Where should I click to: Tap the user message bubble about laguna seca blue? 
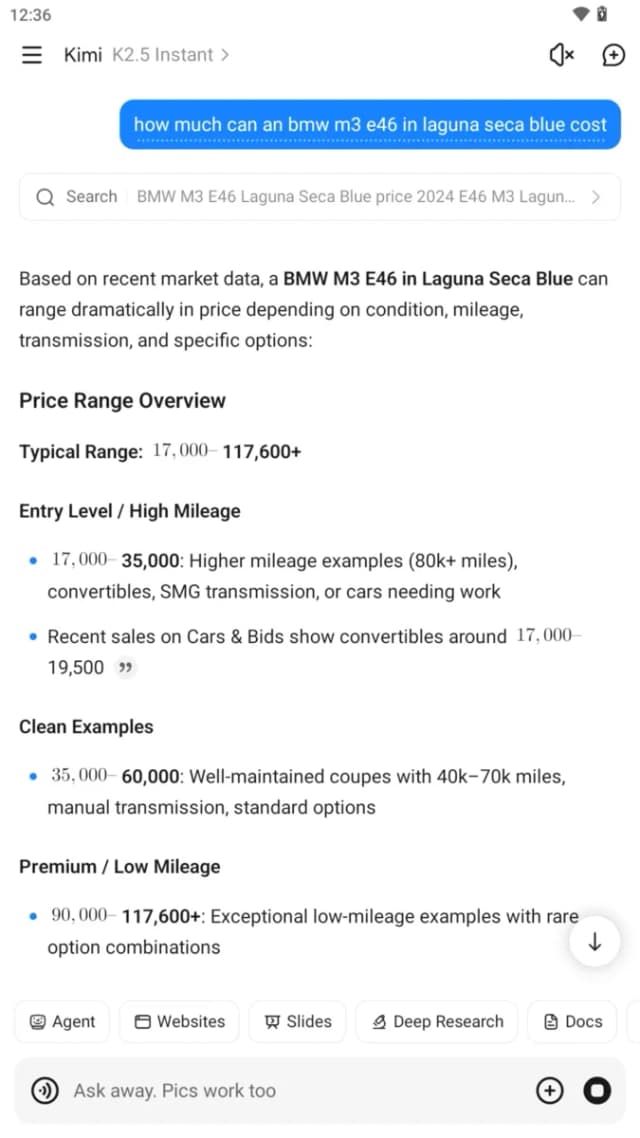point(370,124)
